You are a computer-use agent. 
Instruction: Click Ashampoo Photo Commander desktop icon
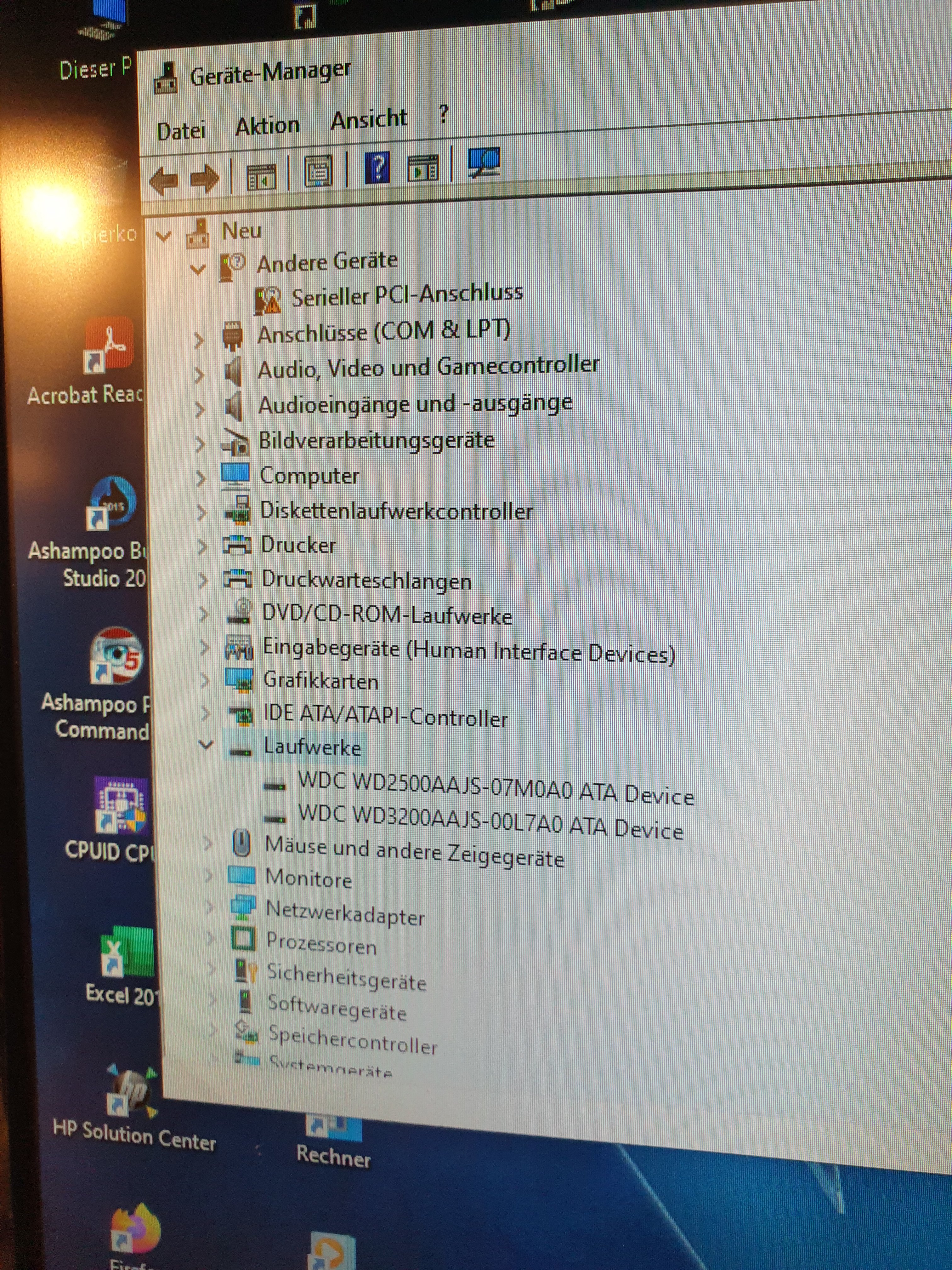click(116, 656)
